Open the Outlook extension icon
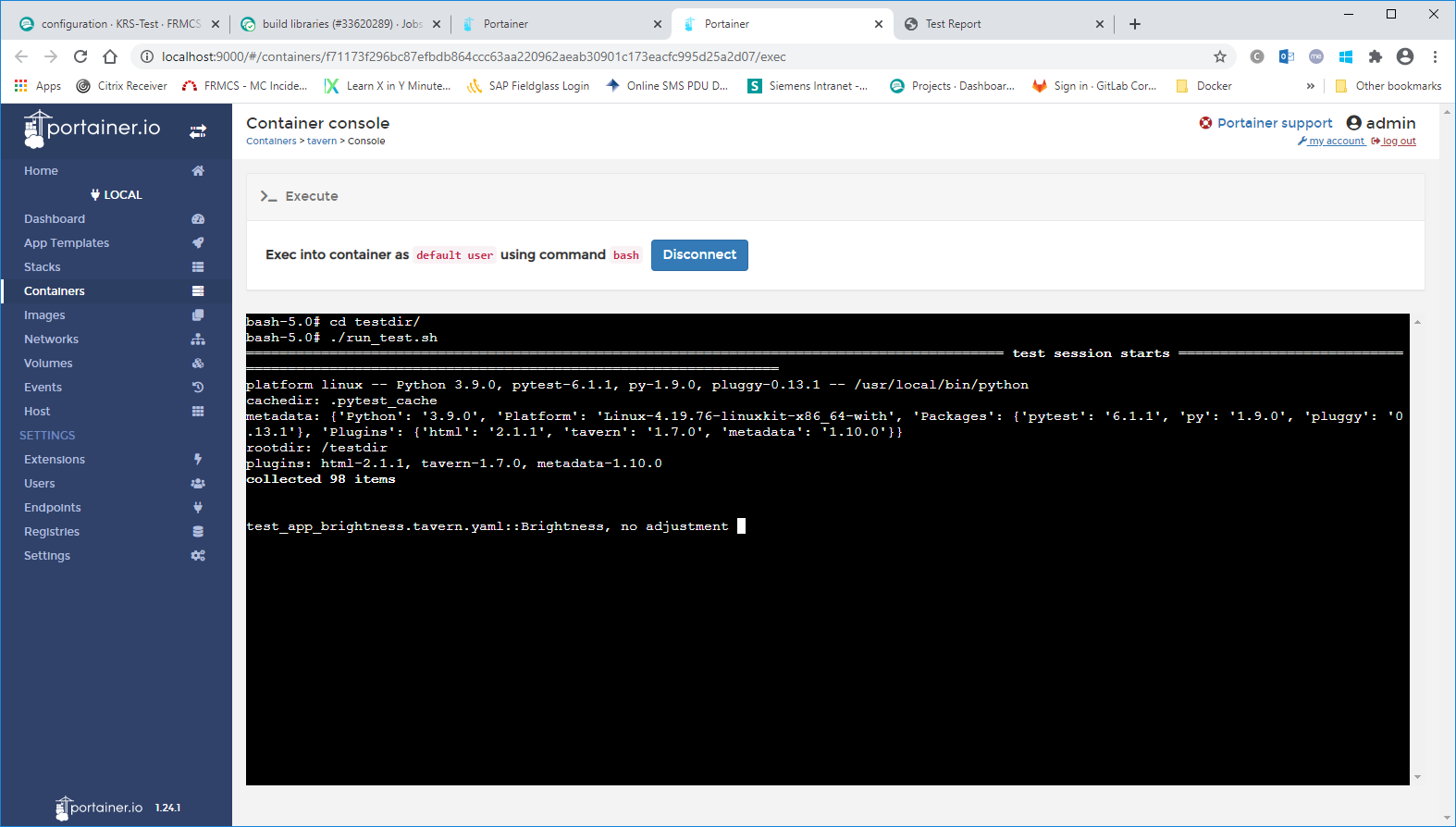This screenshot has width=1456, height=827. (x=1287, y=56)
